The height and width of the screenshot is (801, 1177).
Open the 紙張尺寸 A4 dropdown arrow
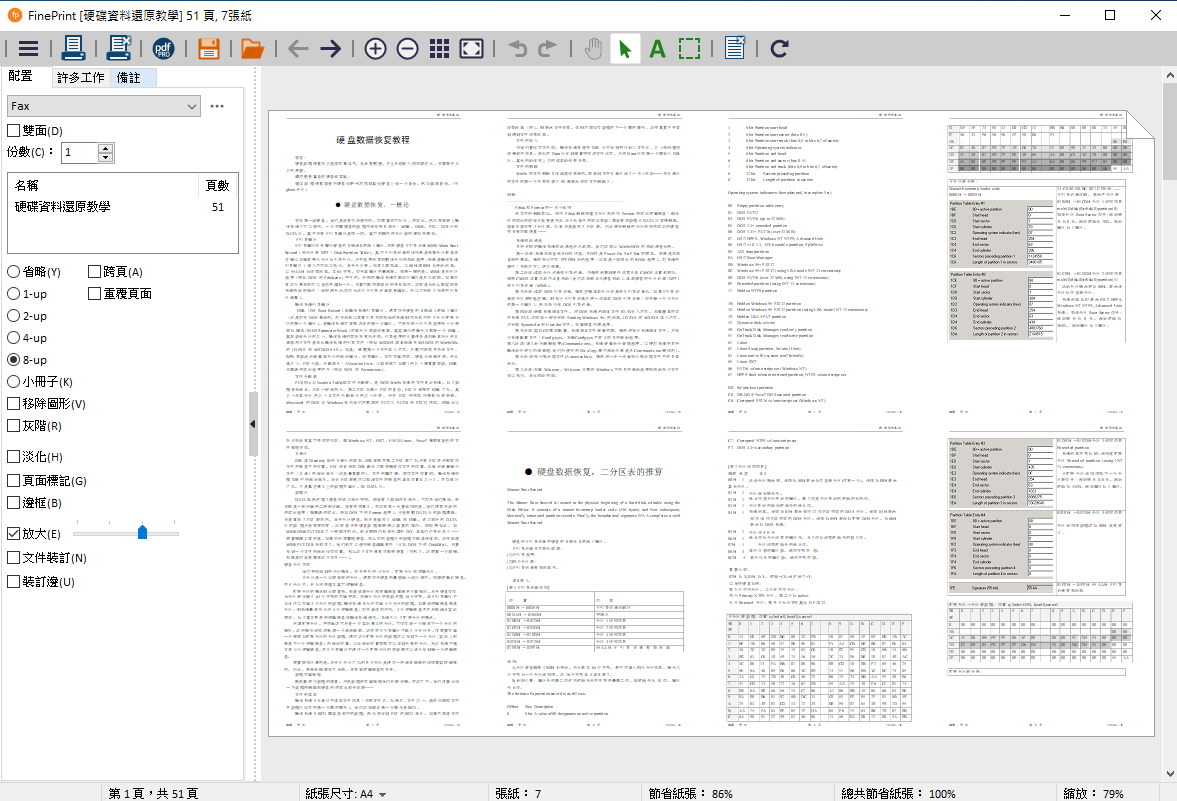pyautogui.click(x=383, y=794)
